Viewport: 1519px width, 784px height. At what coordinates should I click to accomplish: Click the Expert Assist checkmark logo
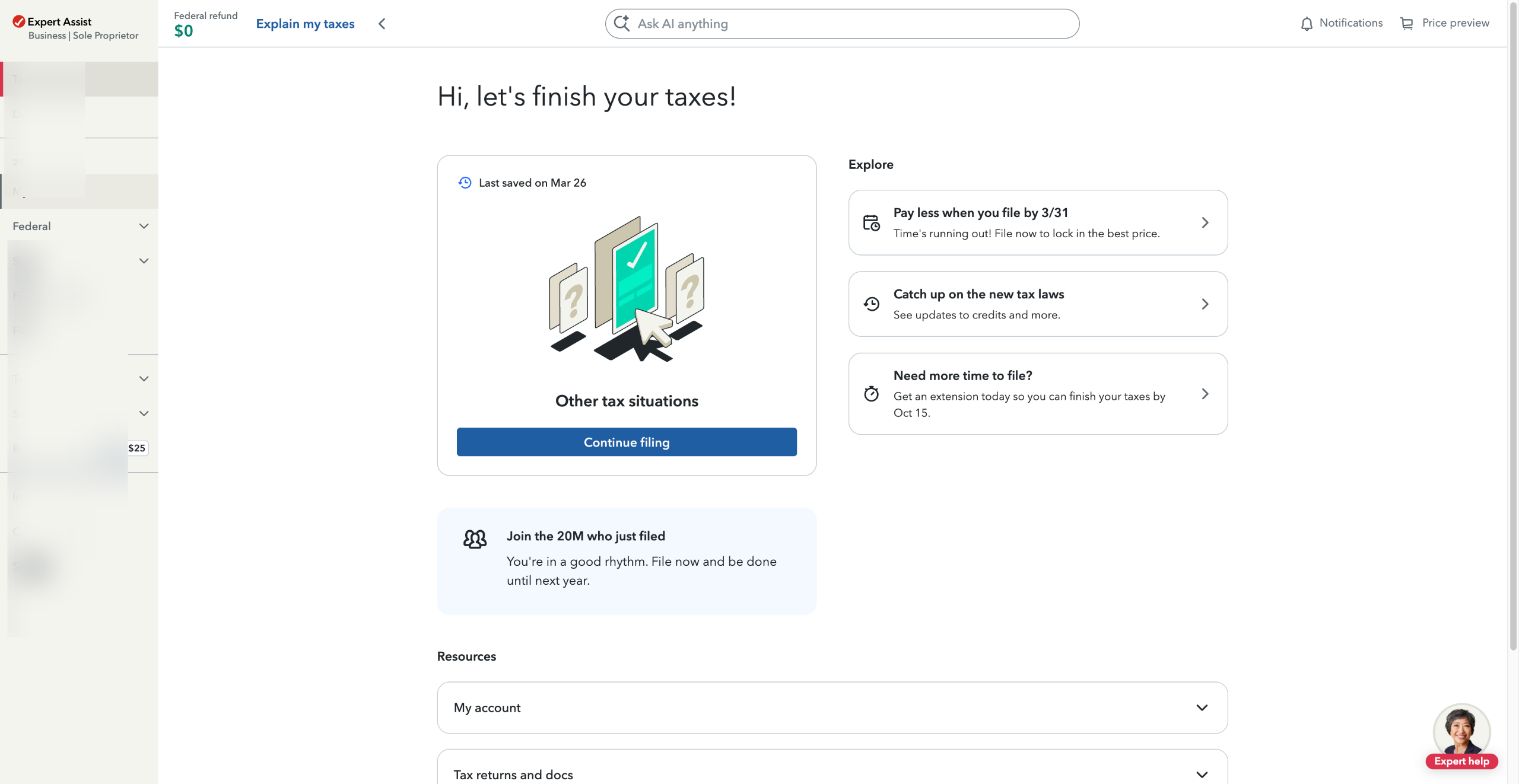19,22
